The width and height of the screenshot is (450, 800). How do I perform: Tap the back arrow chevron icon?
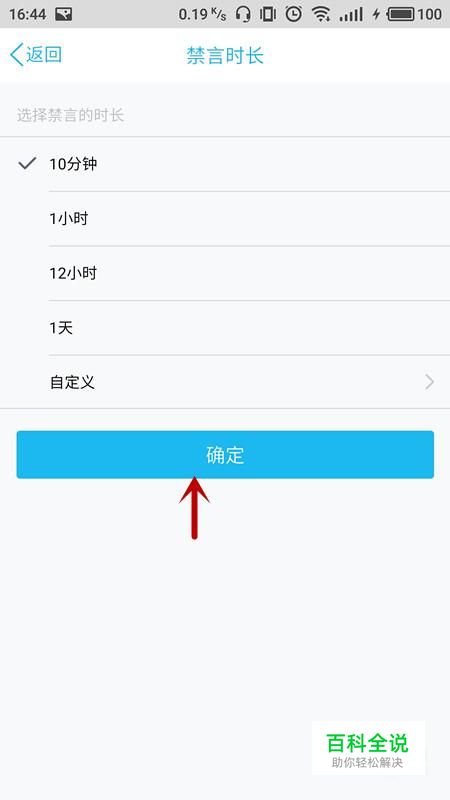16,55
